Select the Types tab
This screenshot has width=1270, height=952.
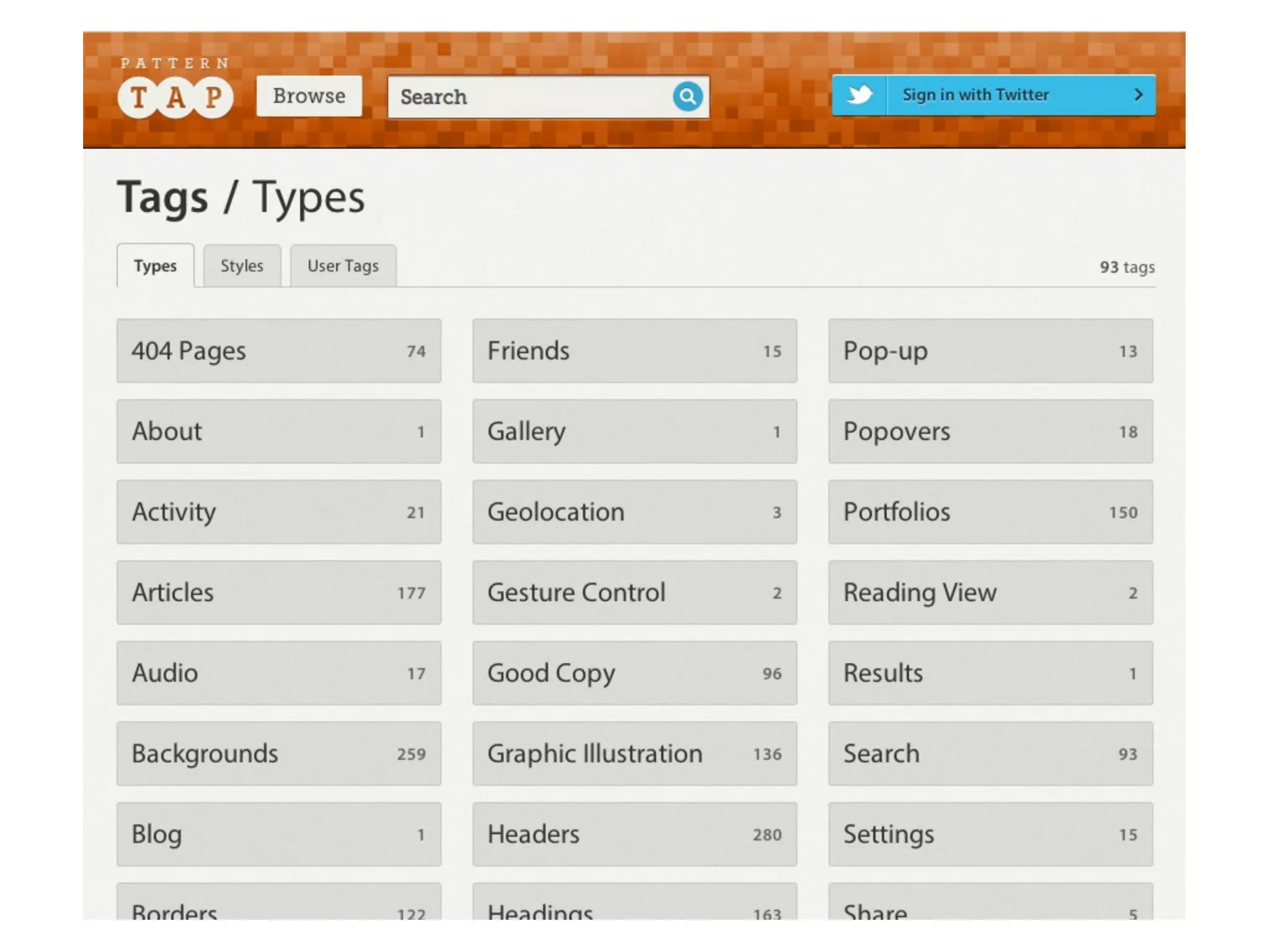pyautogui.click(x=155, y=266)
